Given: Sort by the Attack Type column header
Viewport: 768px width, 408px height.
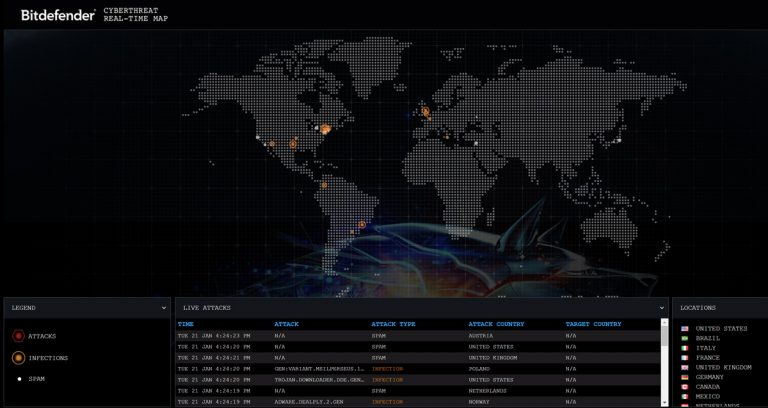Looking at the screenshot, I should tap(393, 324).
